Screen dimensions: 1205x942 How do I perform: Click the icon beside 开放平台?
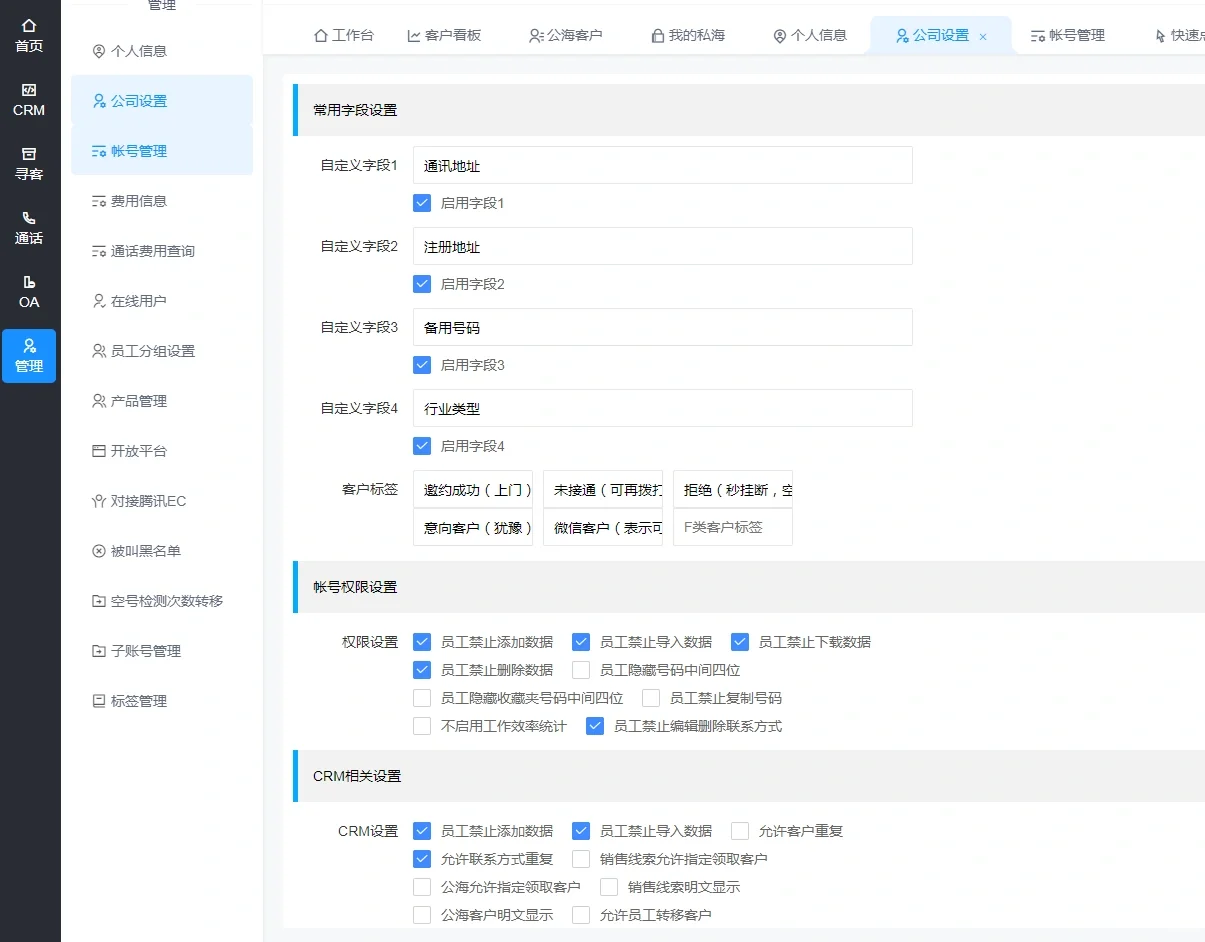point(99,451)
